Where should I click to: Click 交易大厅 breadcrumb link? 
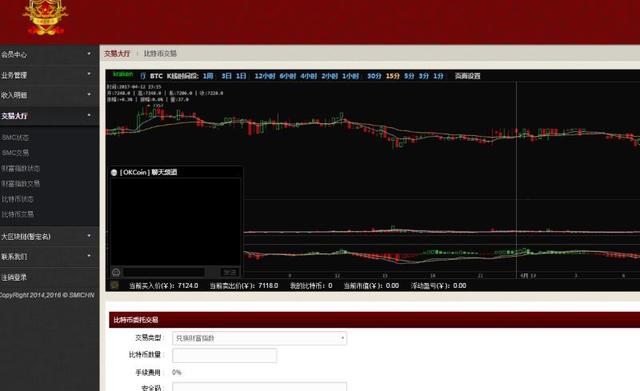click(x=117, y=53)
